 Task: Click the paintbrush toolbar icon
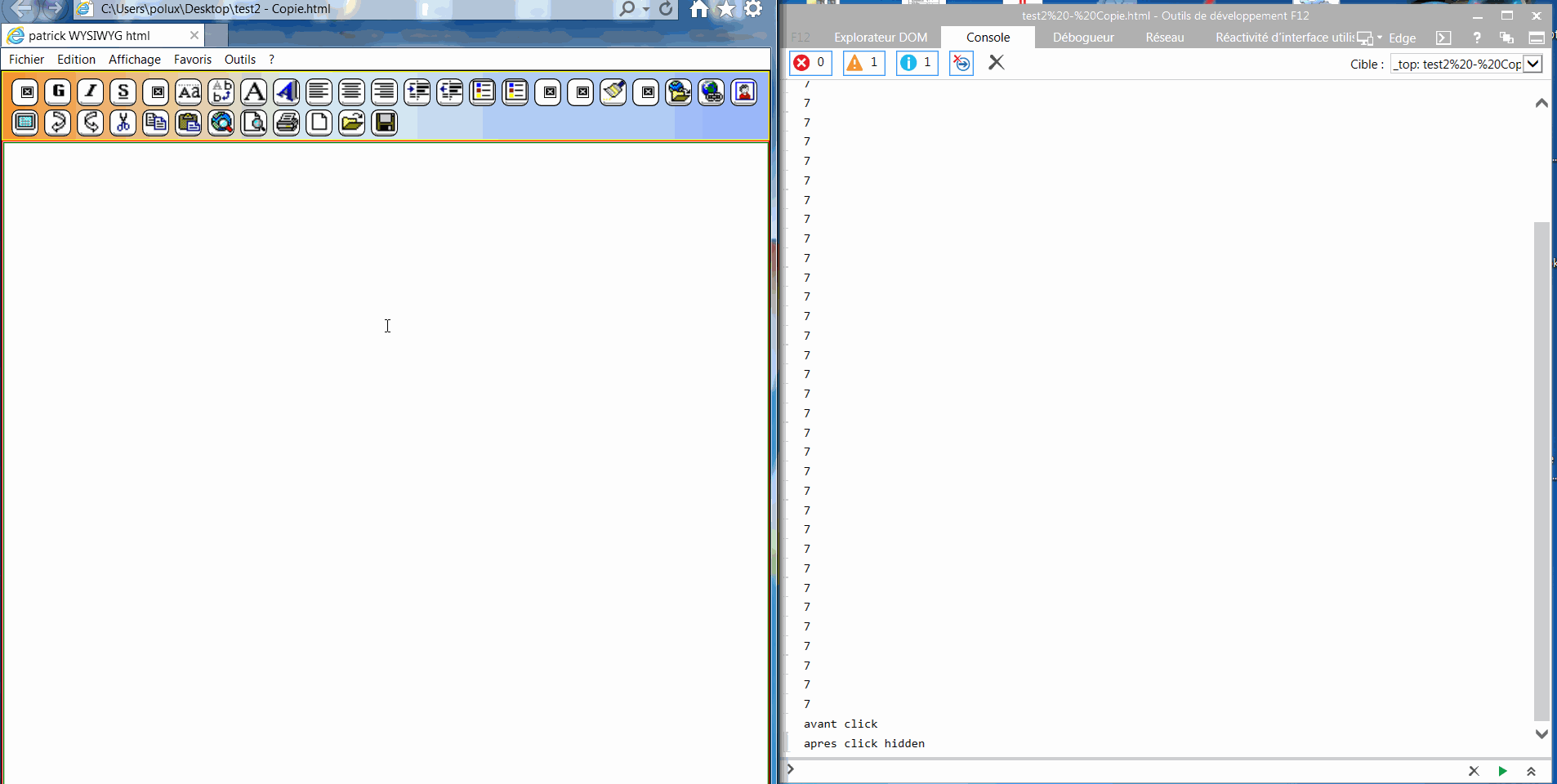(x=613, y=92)
